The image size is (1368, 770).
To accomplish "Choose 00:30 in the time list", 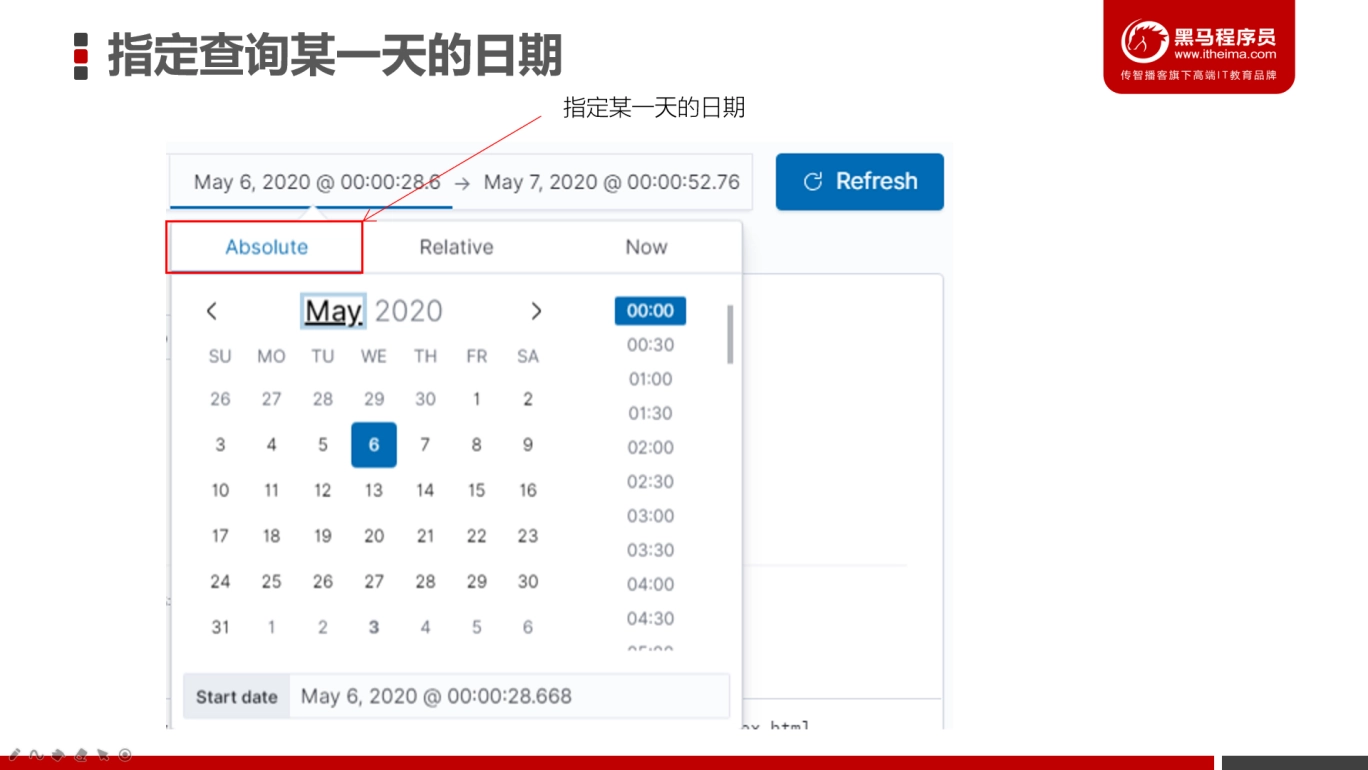I will [650, 345].
